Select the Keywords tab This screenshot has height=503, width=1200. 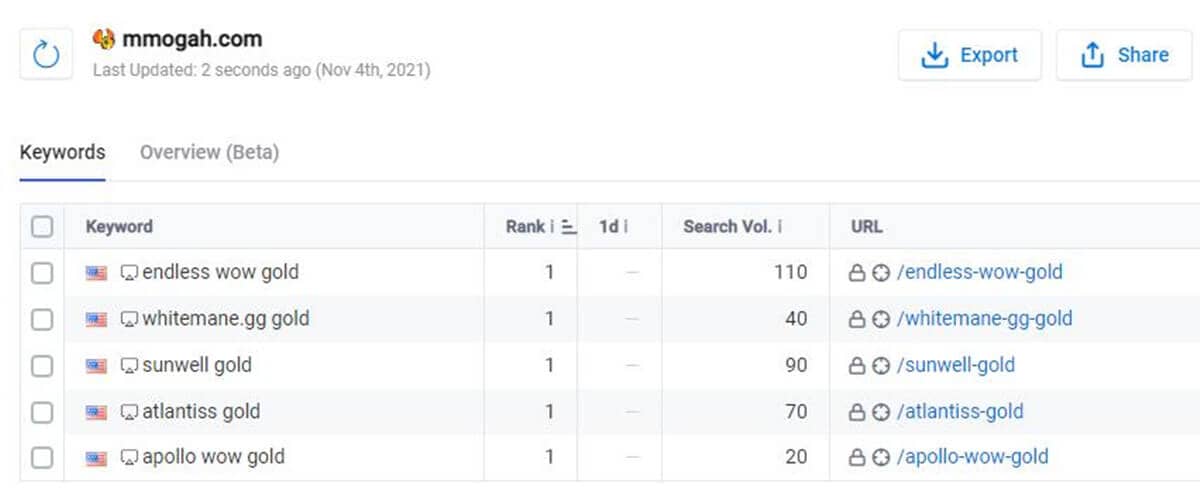click(62, 152)
